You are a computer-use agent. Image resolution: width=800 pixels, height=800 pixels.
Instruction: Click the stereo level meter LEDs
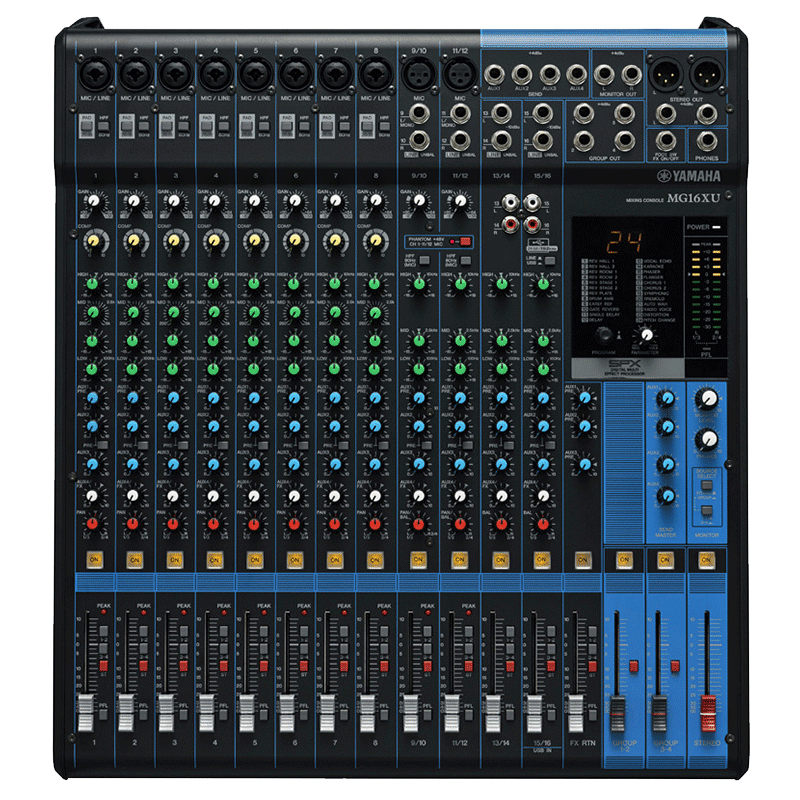pos(706,287)
